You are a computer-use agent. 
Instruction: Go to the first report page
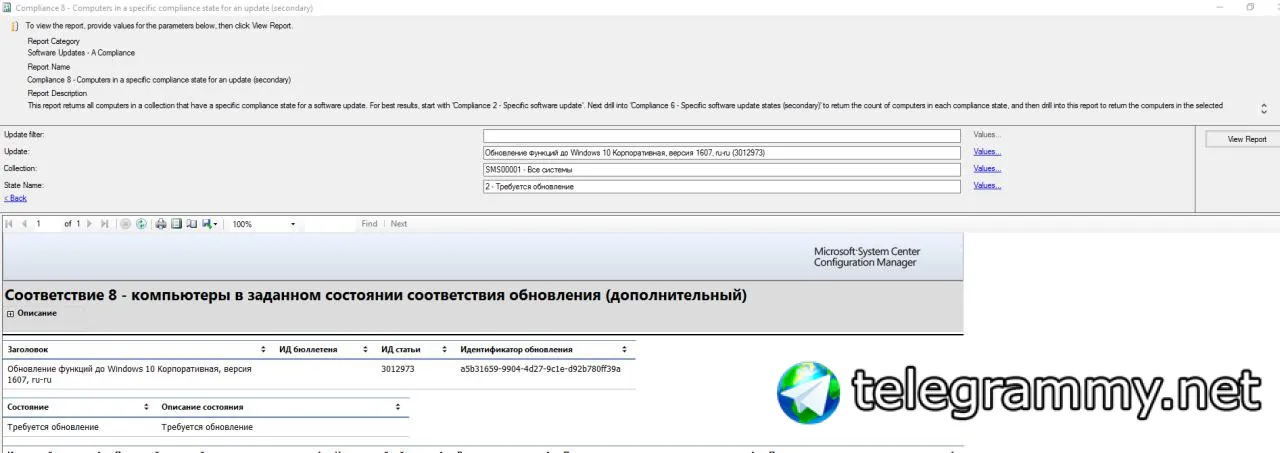pos(9,224)
